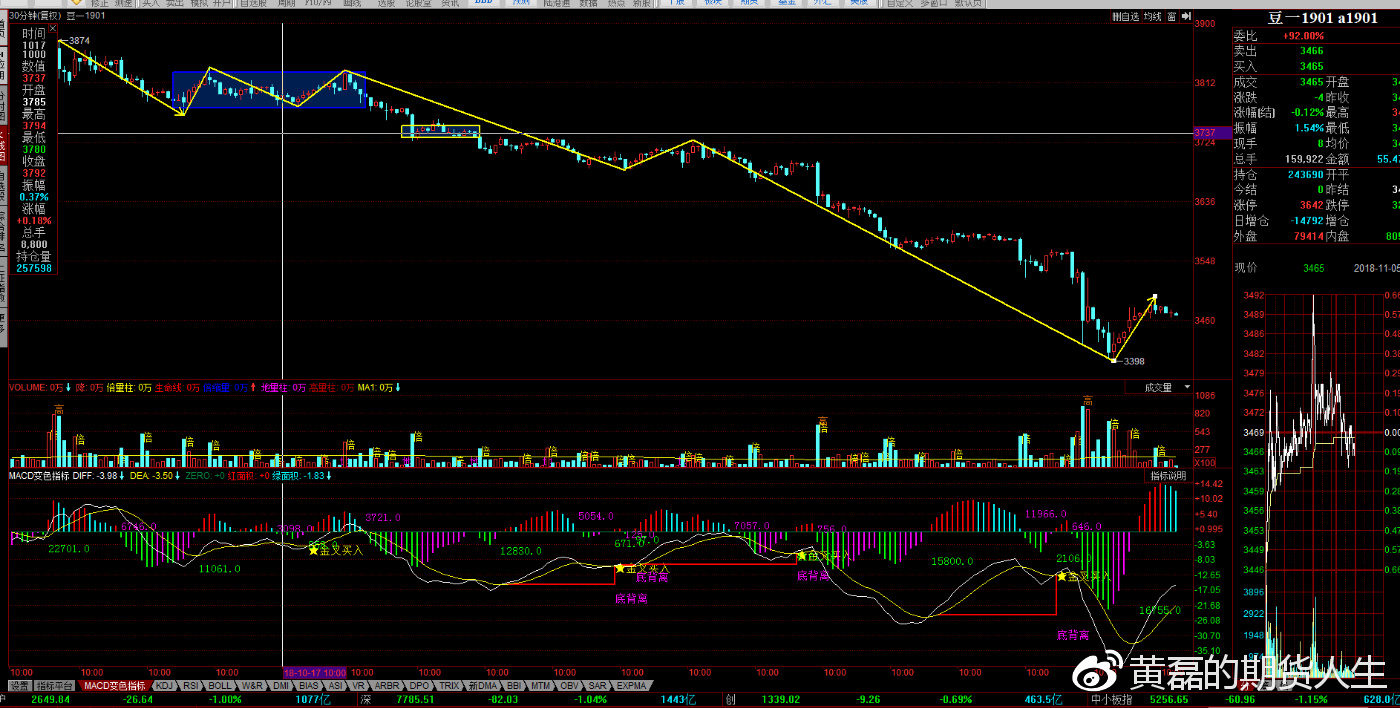This screenshot has width=1400, height=708.
Task: Switch to the BBI indicator tab
Action: tap(515, 686)
